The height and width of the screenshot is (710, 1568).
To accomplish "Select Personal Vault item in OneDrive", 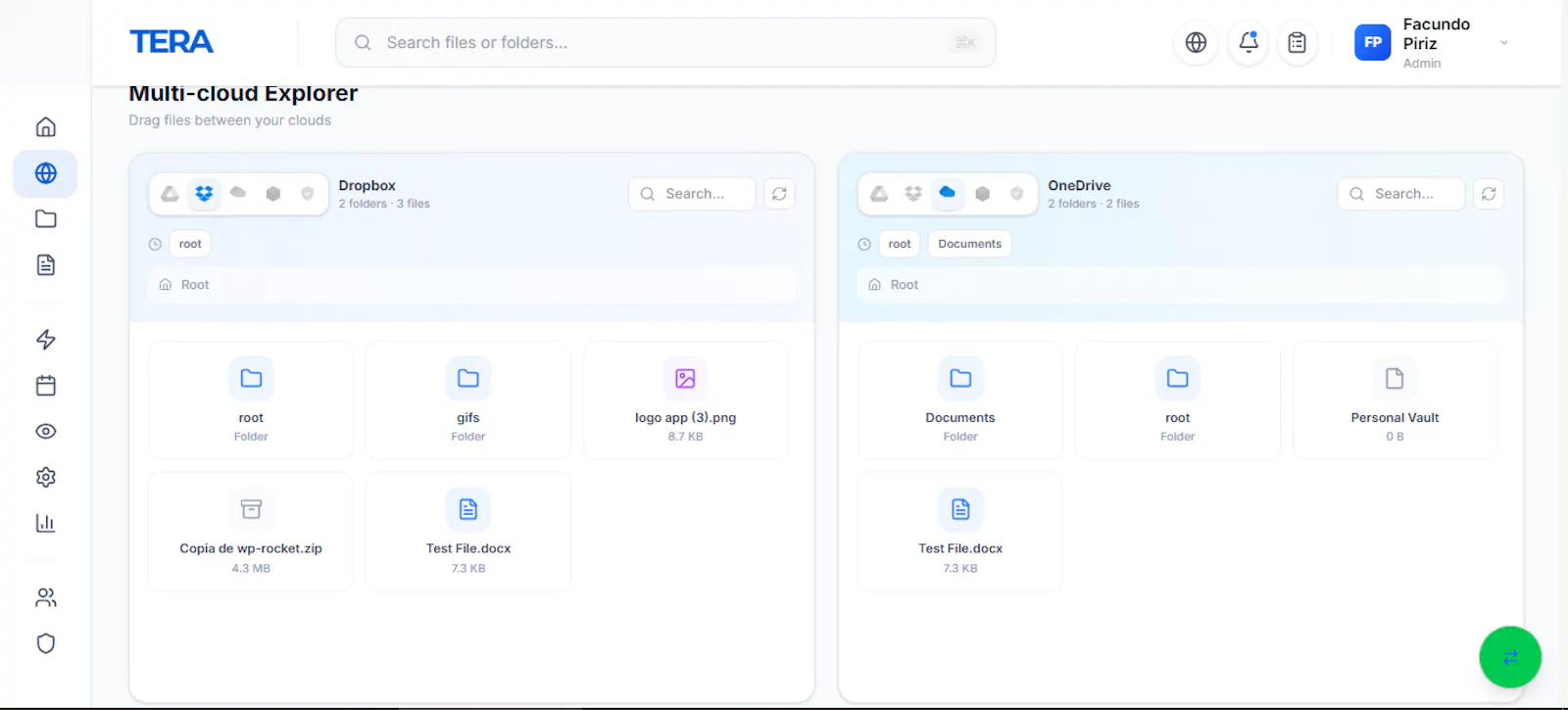I will (x=1396, y=400).
